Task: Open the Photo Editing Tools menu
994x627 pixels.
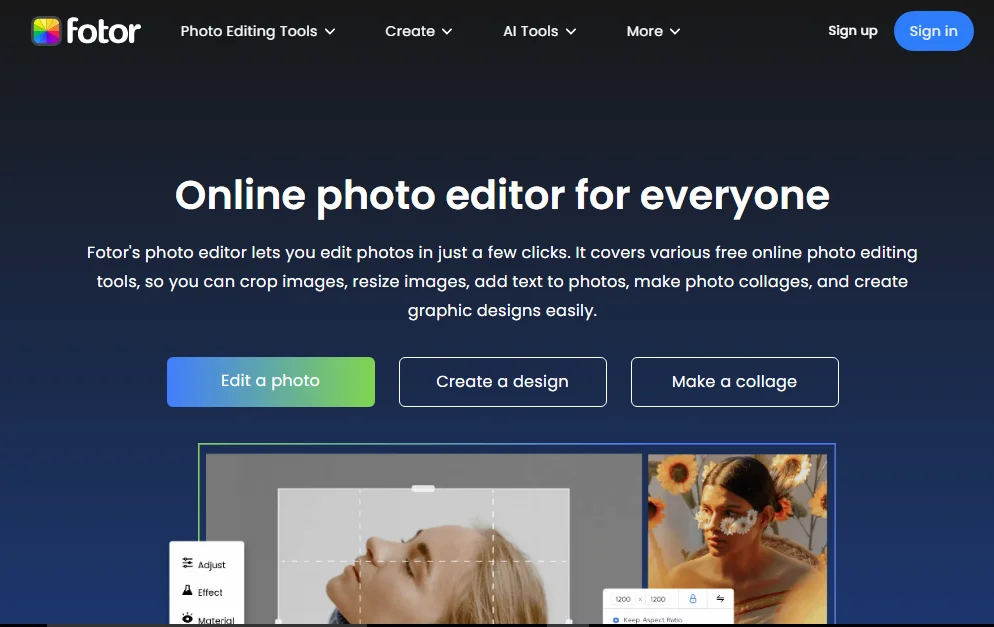Action: click(x=257, y=31)
